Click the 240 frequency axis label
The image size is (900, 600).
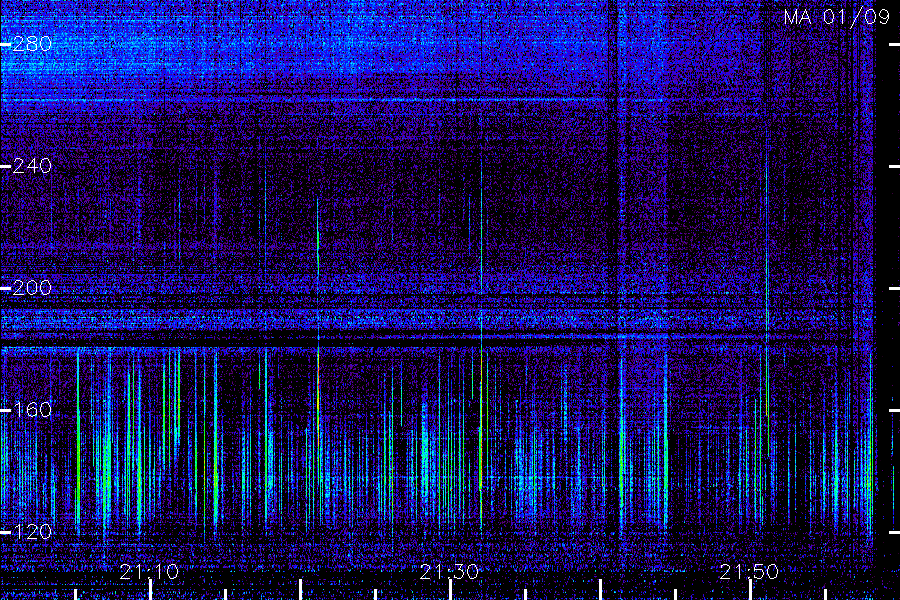[32, 166]
